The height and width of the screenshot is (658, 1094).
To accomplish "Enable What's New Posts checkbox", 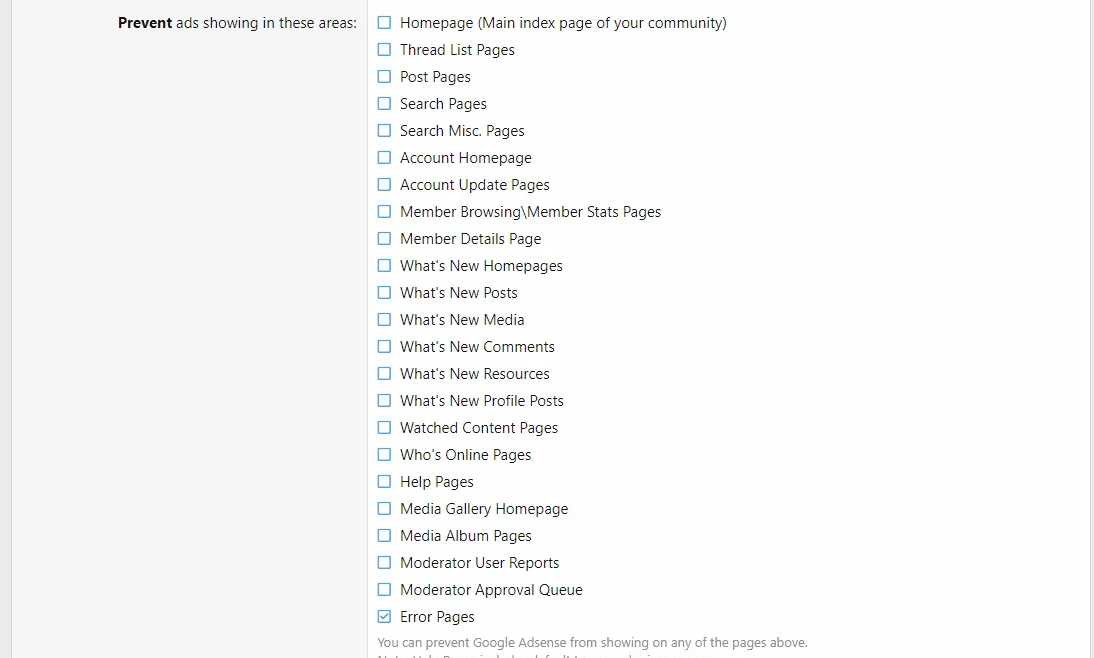I will tap(384, 292).
